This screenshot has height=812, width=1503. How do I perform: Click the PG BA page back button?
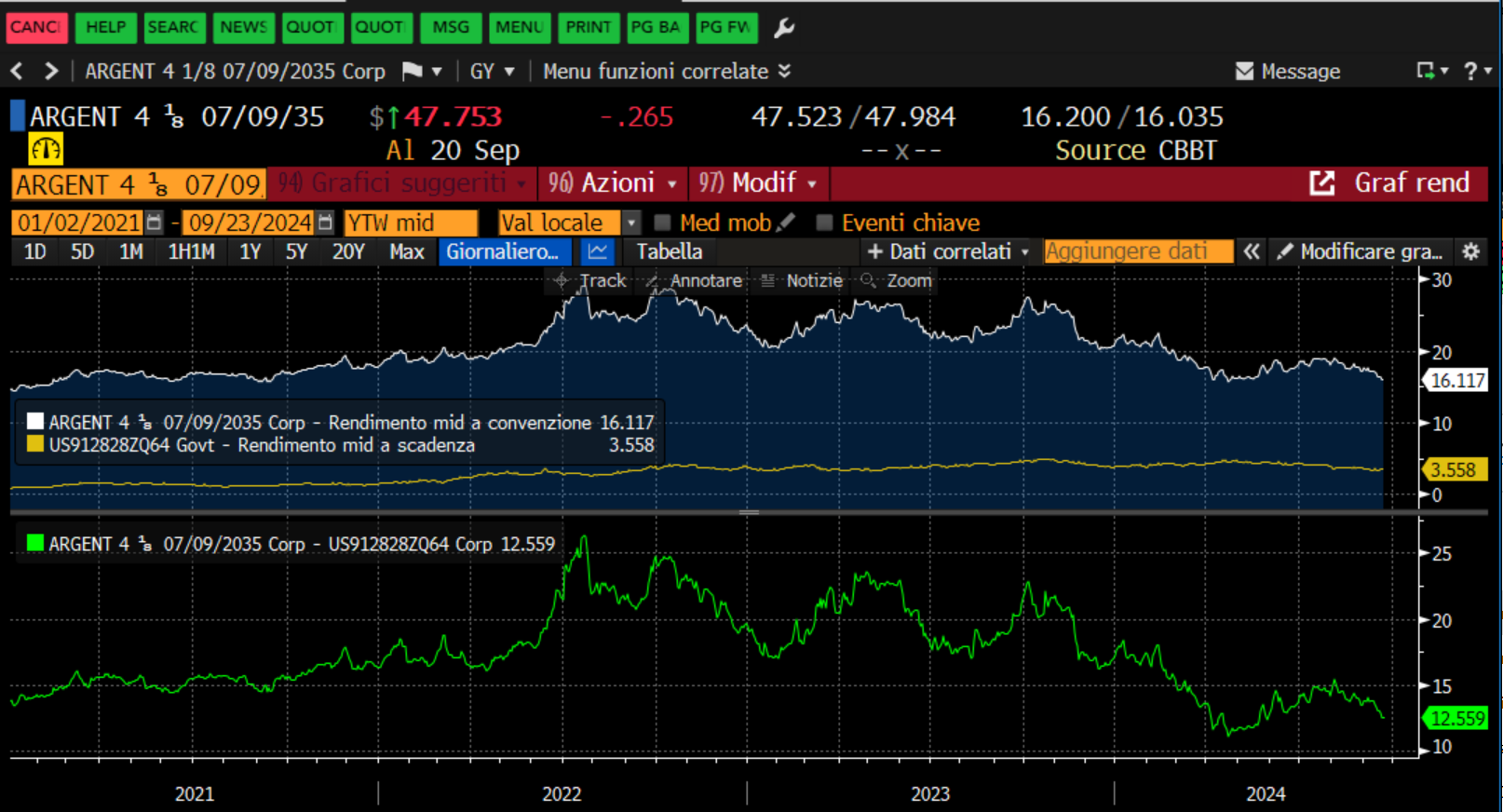click(657, 27)
